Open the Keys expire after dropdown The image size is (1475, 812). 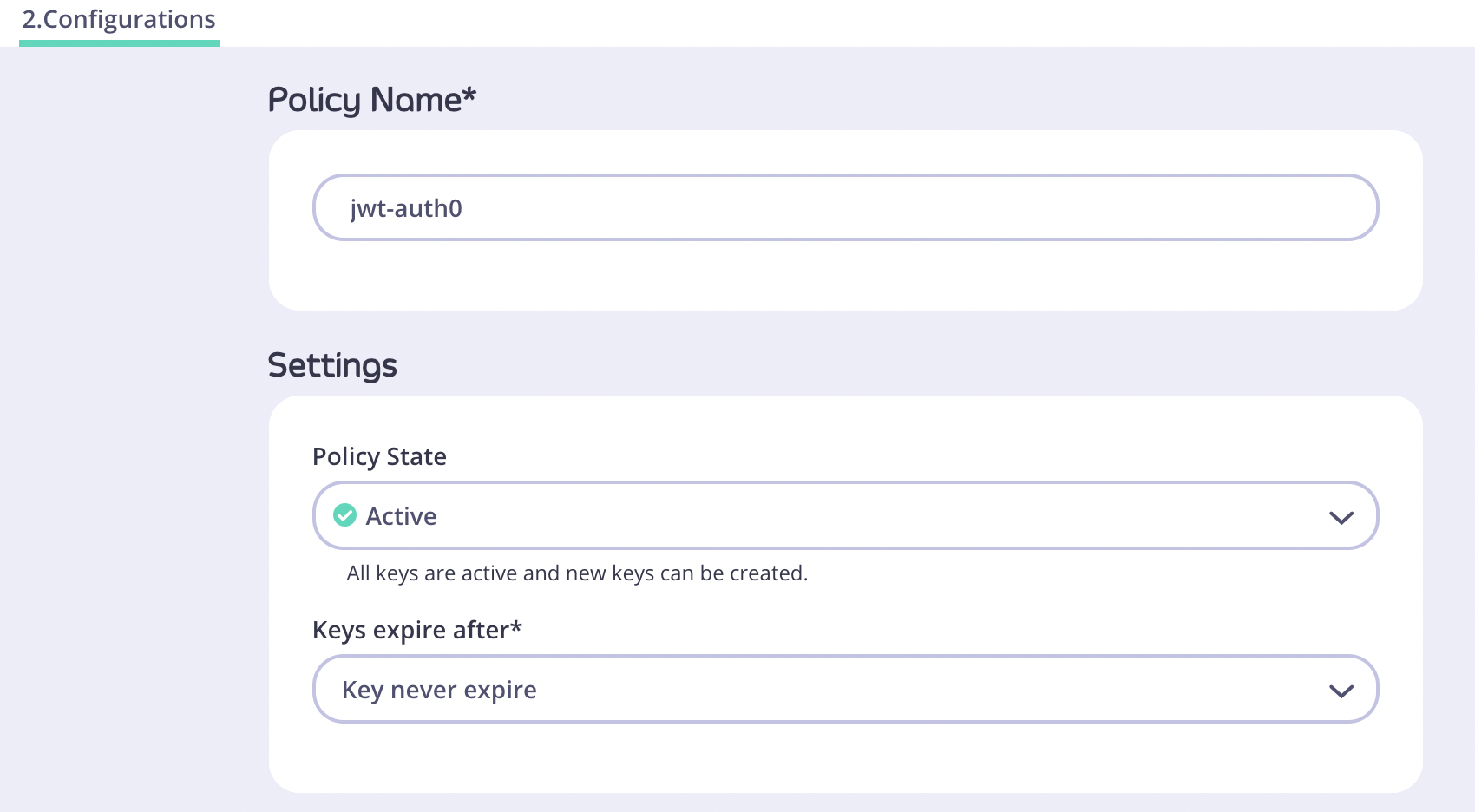(x=845, y=689)
